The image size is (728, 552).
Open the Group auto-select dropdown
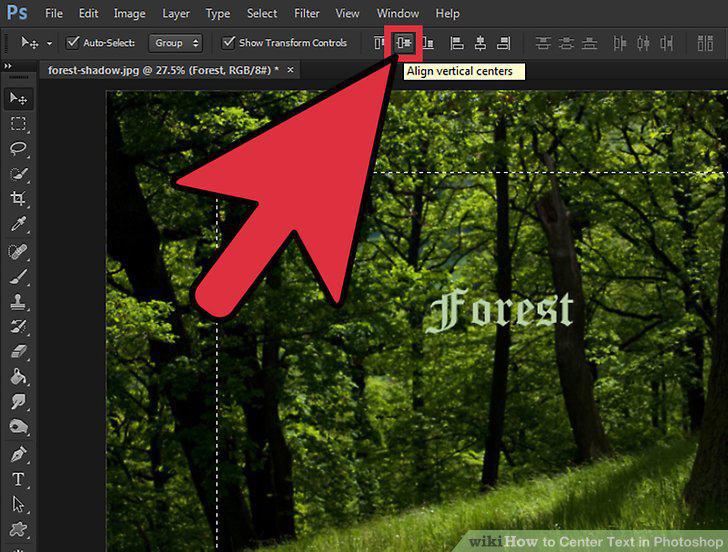point(175,43)
